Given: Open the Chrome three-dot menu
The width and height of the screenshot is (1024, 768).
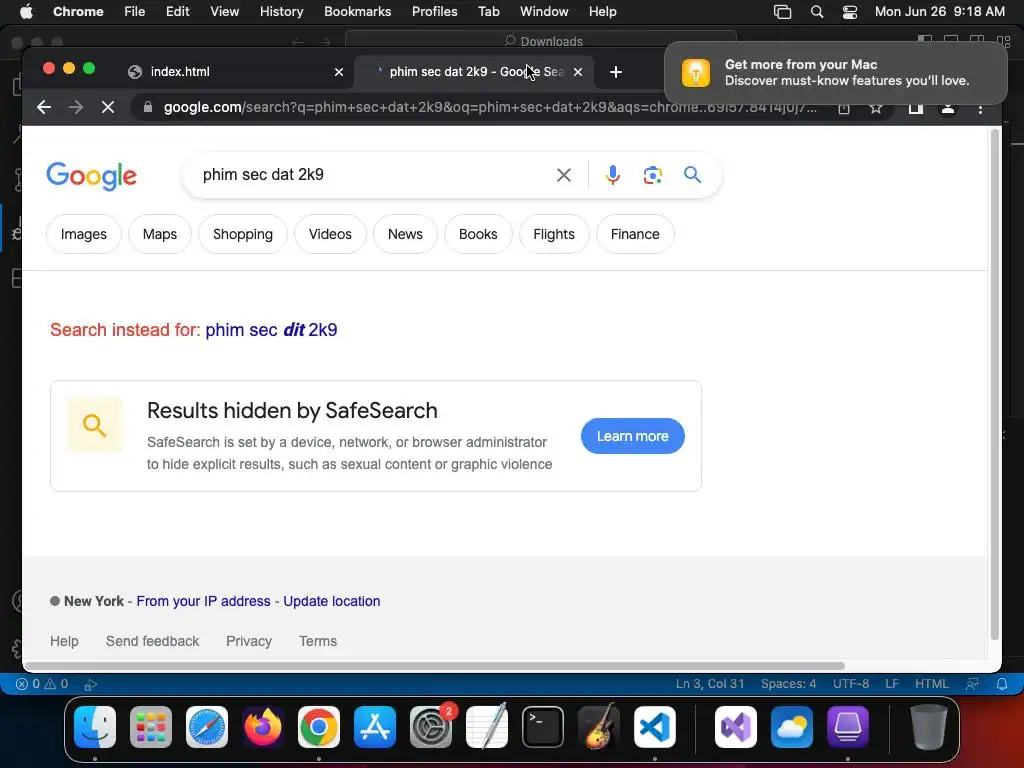Looking at the screenshot, I should pyautogui.click(x=980, y=108).
